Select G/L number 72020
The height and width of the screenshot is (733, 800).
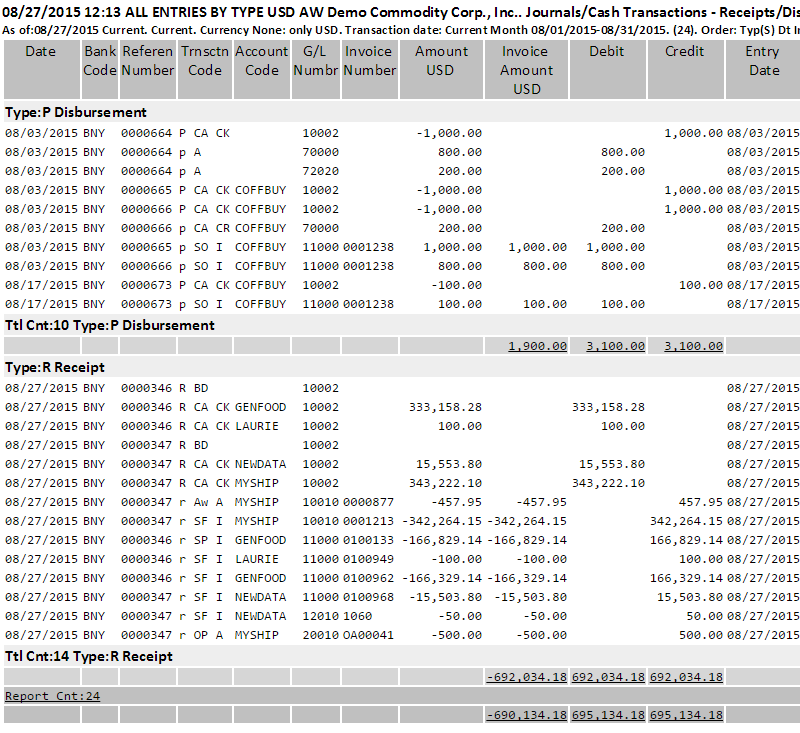(x=320, y=171)
